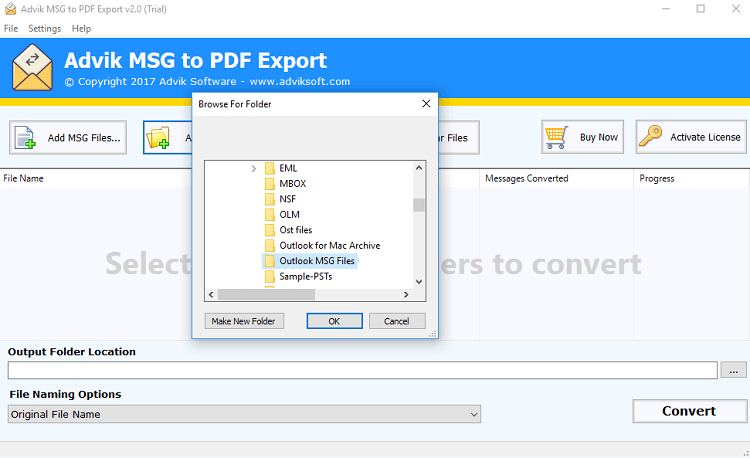Select the 'Ost files' folder name
The width and height of the screenshot is (750, 458).
[x=296, y=230]
